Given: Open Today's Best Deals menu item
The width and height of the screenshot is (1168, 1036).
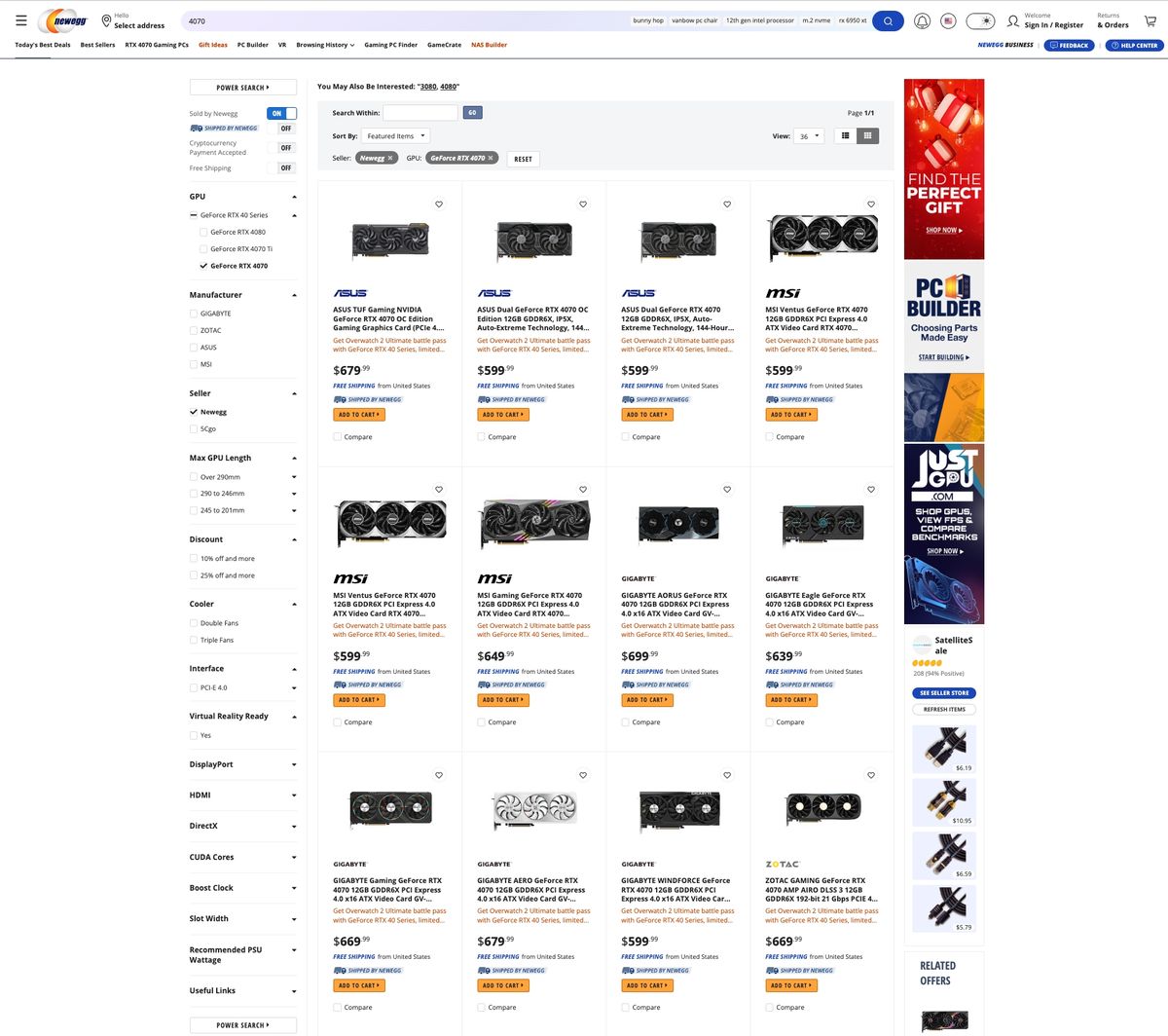Looking at the screenshot, I should [43, 45].
